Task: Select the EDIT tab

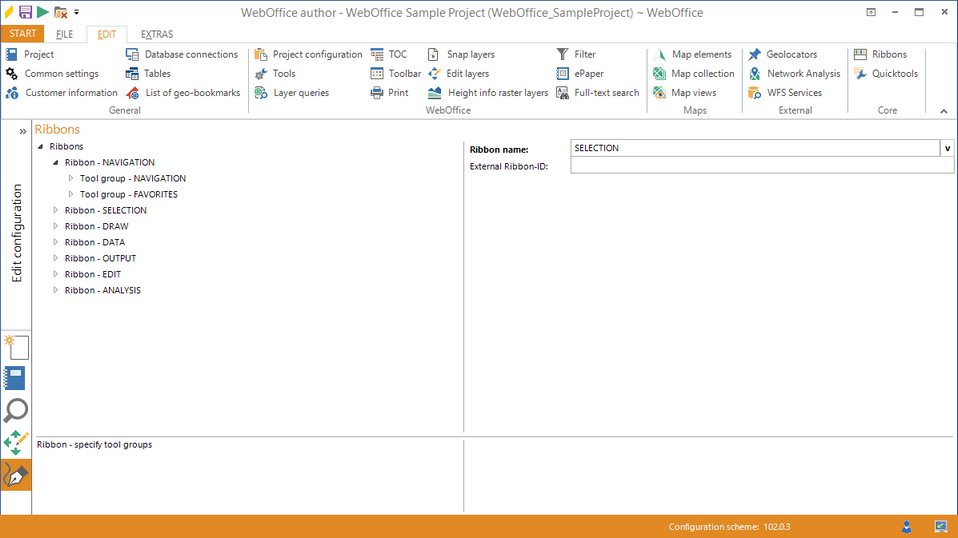Action: [106, 34]
